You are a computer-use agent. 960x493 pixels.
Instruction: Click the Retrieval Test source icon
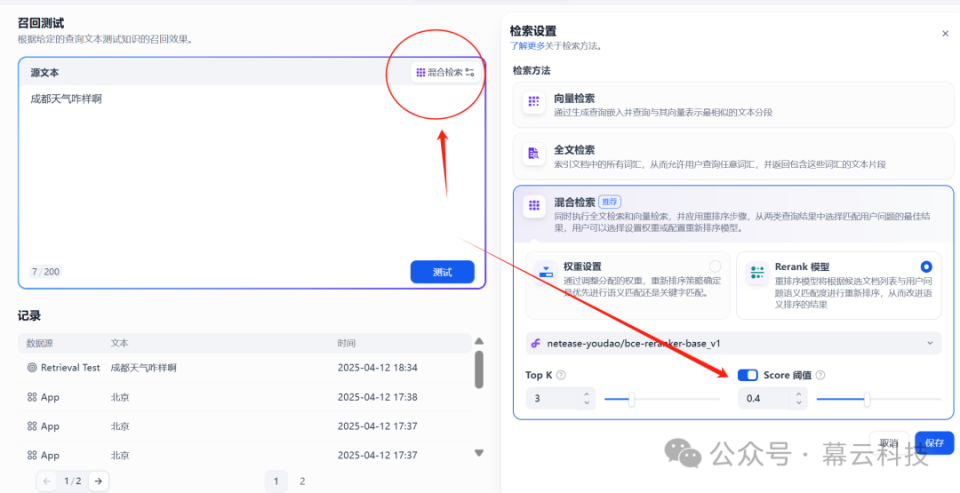tap(32, 367)
